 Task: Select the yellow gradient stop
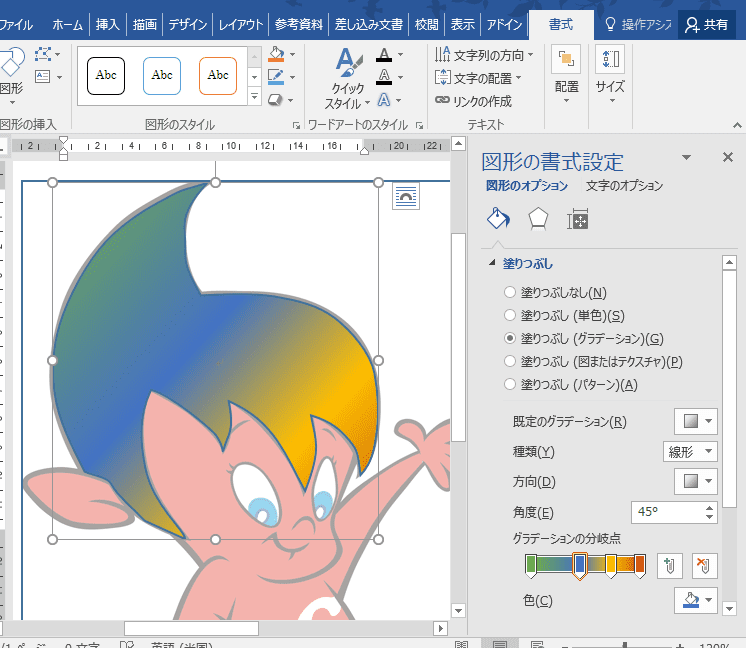coord(610,566)
